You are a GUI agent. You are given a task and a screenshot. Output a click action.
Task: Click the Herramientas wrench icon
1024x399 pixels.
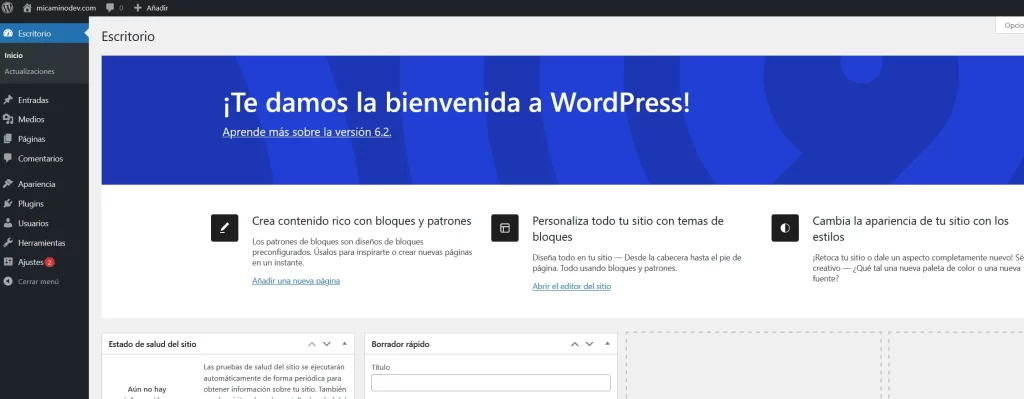pos(8,242)
